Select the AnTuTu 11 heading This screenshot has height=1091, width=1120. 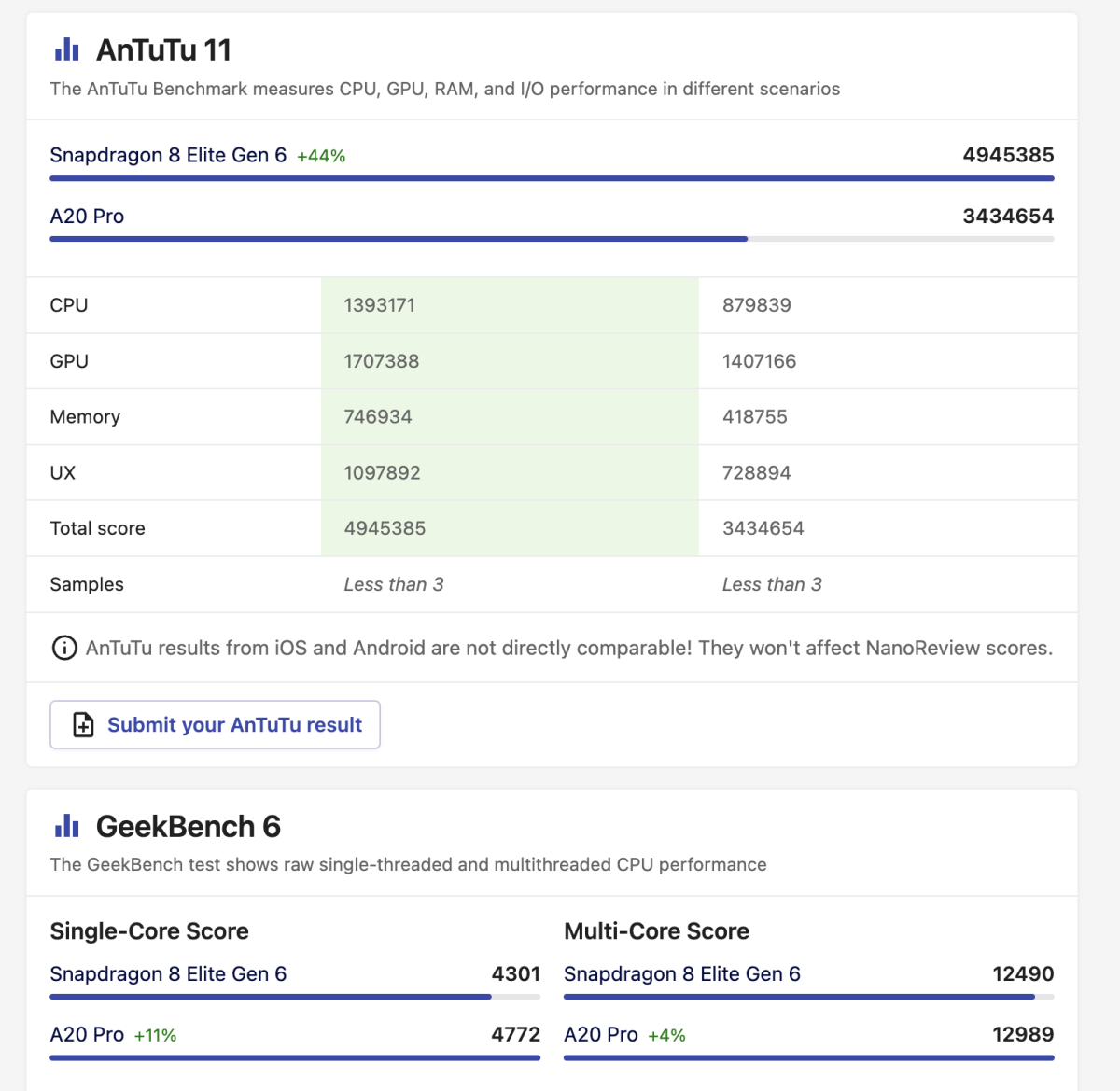163,49
